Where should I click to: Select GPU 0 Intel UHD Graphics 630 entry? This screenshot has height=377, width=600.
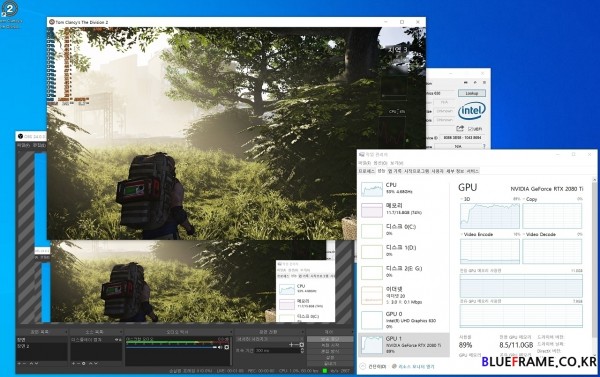(x=403, y=320)
